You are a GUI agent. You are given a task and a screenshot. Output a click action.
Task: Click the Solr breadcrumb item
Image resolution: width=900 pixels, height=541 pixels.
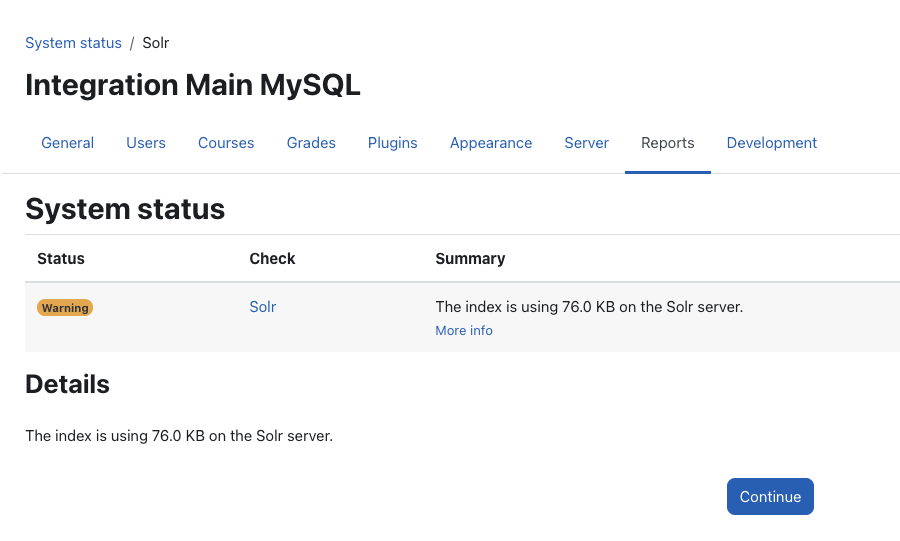[156, 43]
